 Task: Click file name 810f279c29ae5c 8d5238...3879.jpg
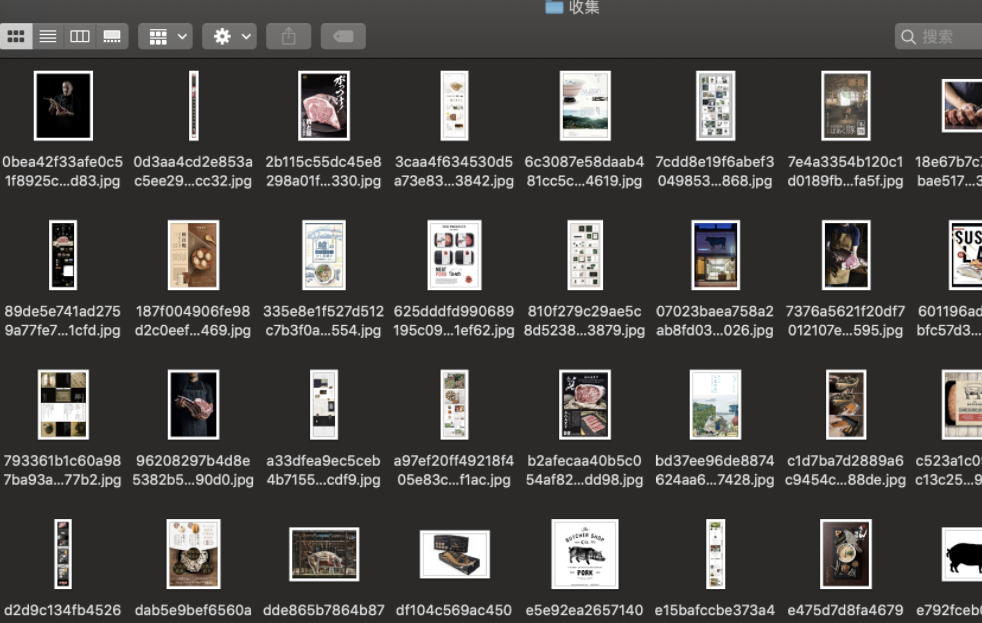click(584, 321)
